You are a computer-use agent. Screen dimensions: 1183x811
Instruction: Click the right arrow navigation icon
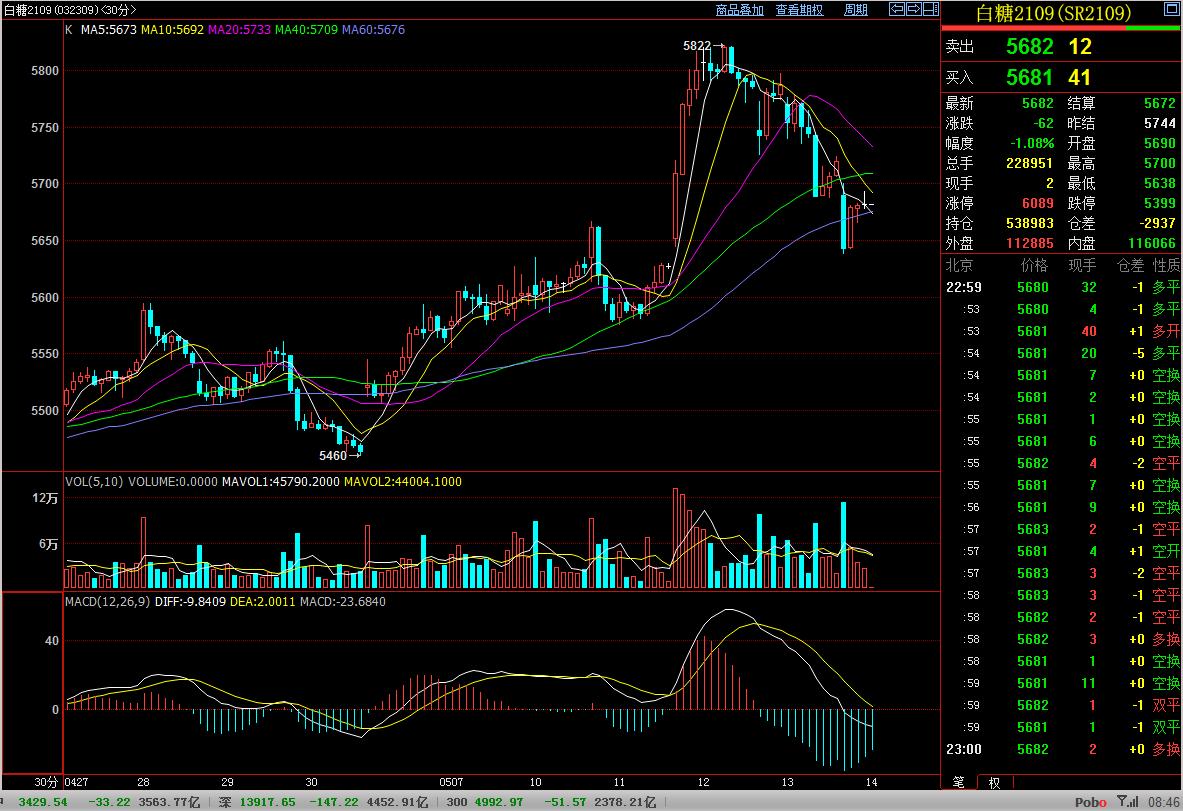pyautogui.click(x=914, y=9)
